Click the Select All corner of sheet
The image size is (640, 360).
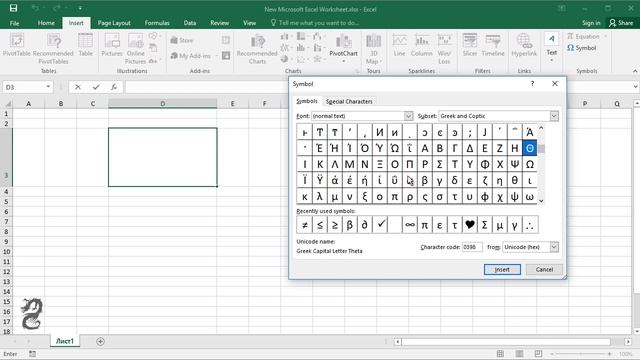tap(7, 104)
